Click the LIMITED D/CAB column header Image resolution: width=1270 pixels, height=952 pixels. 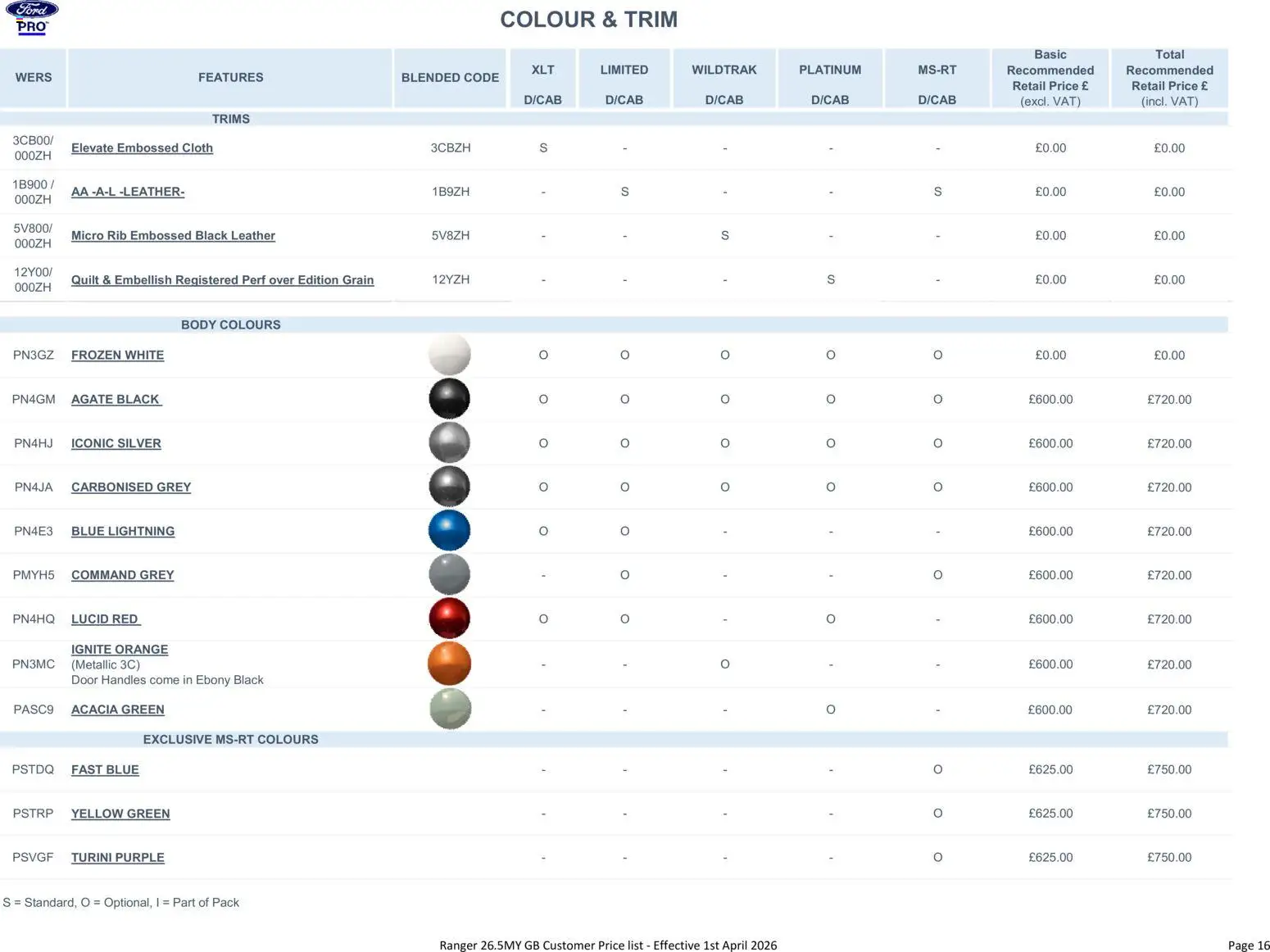point(624,78)
